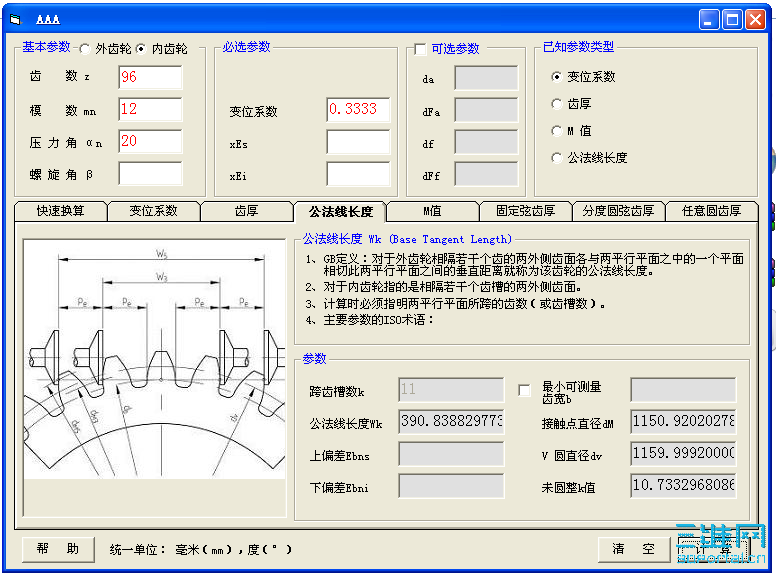Click the V 圆直径dv result field
776x574 pixels.
(683, 454)
